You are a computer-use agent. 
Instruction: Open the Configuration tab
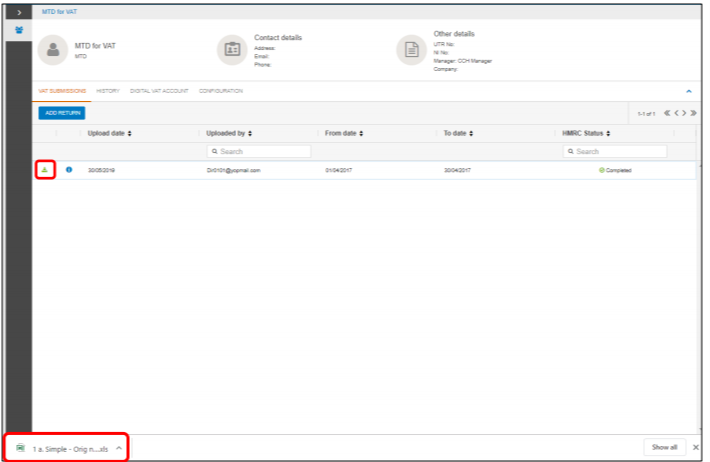[x=221, y=91]
